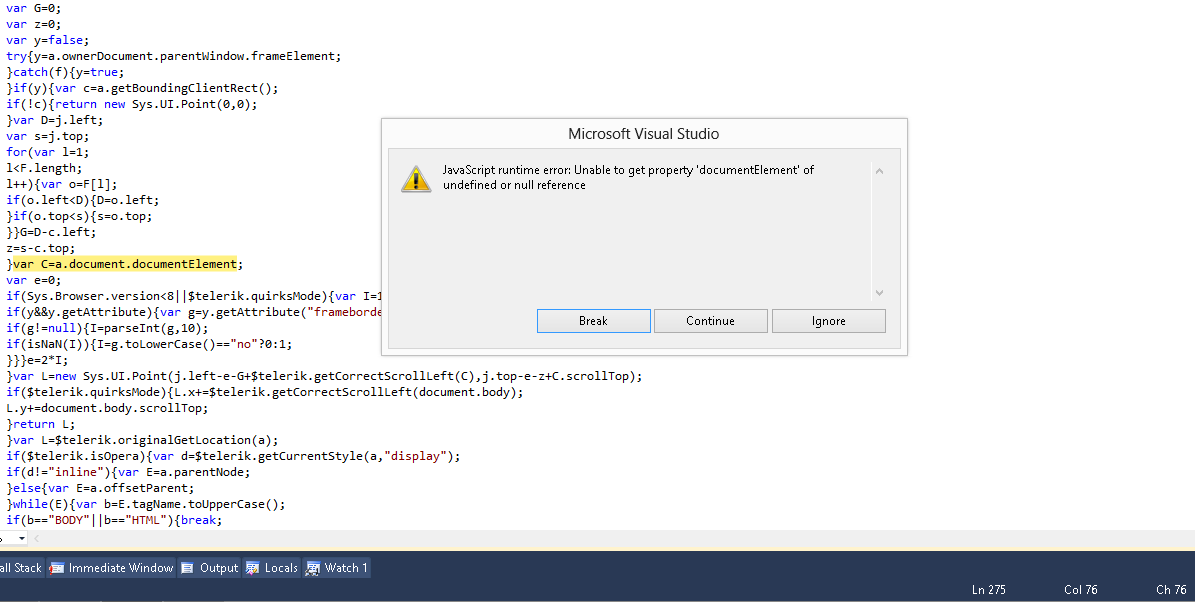The width and height of the screenshot is (1195, 602).
Task: Click the highlighted a.document.documentElement code line
Action: tap(127, 264)
